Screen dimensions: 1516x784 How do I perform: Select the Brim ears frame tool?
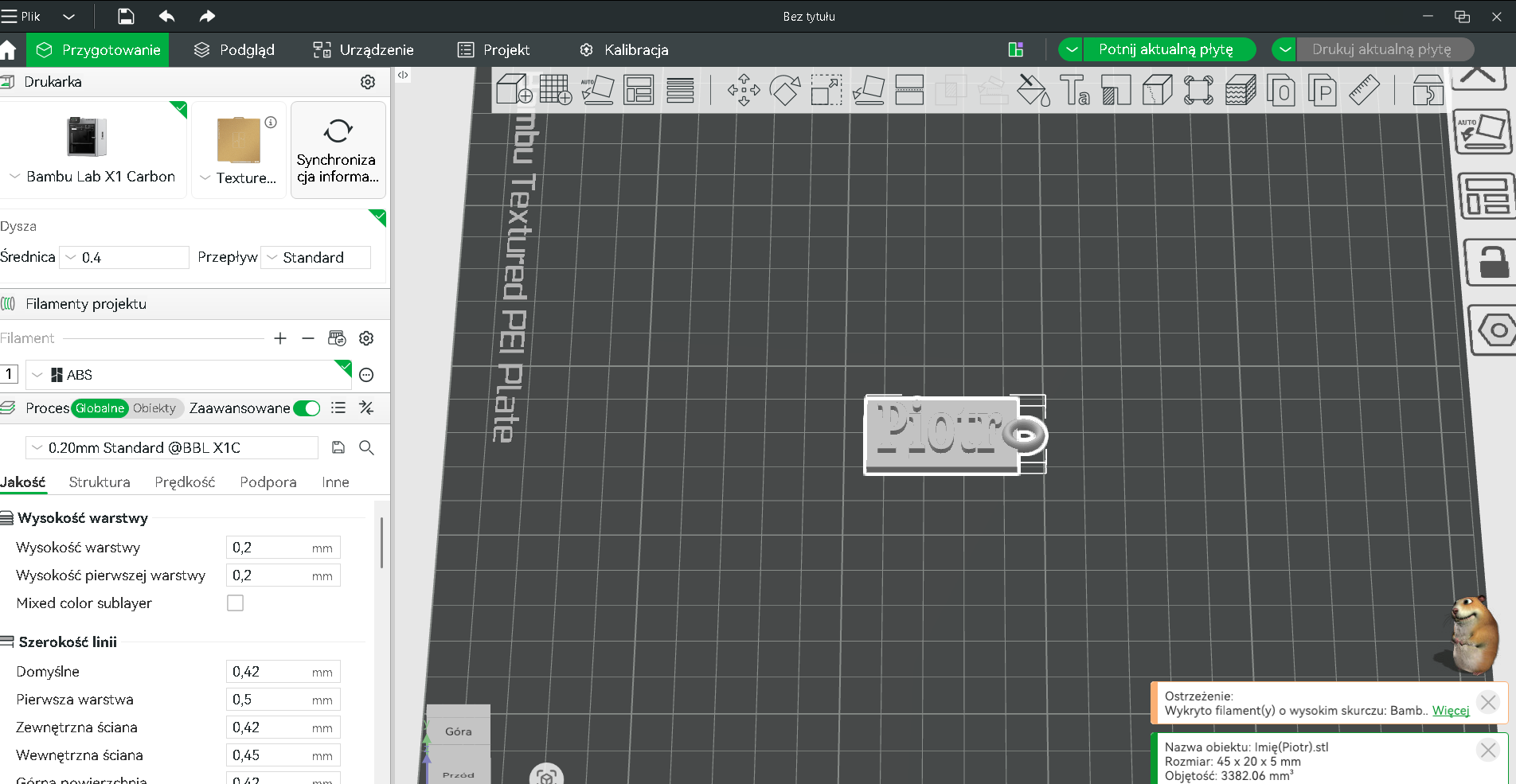pyautogui.click(x=1198, y=90)
